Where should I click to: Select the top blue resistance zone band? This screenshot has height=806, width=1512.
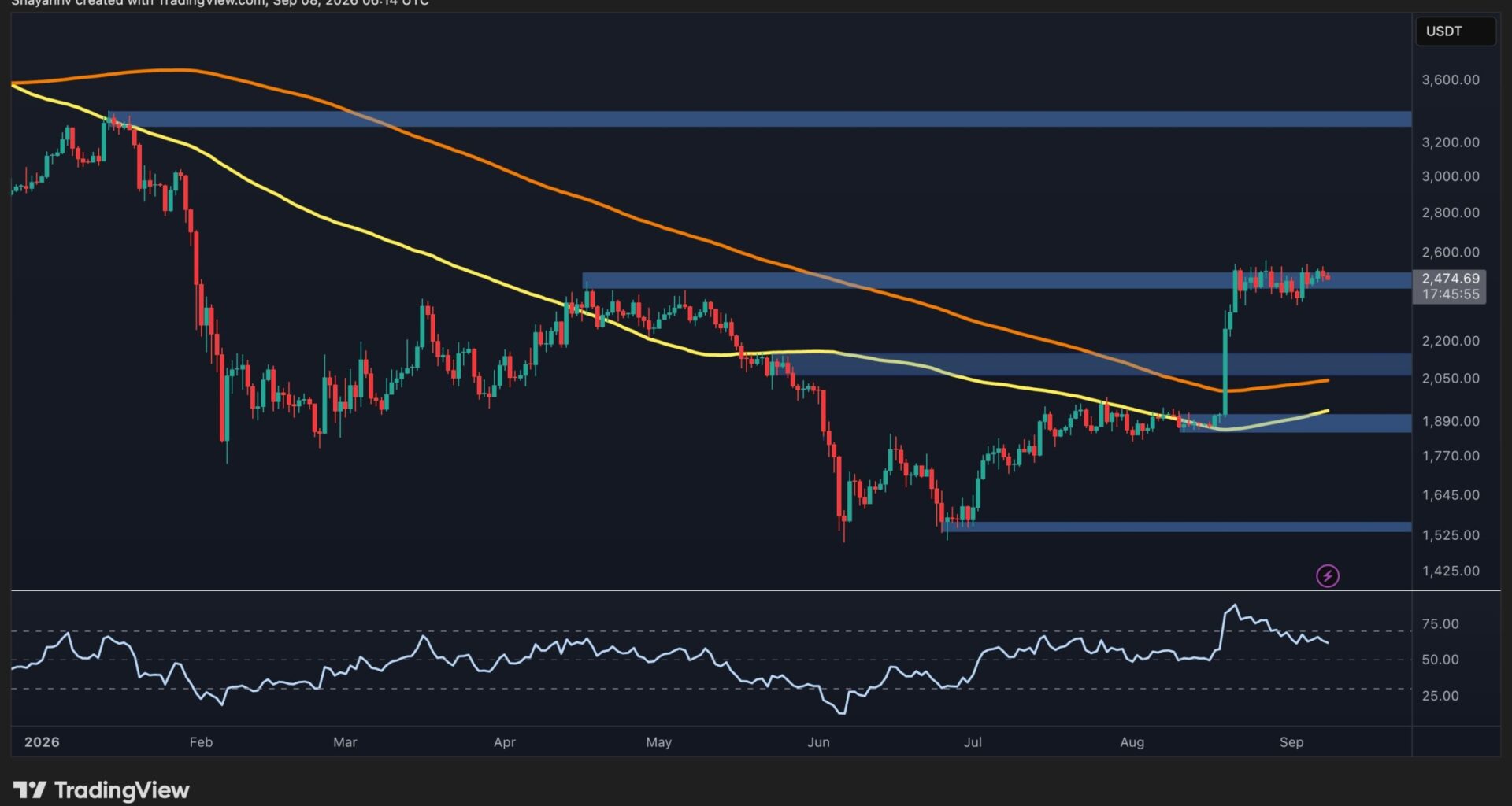point(759,119)
